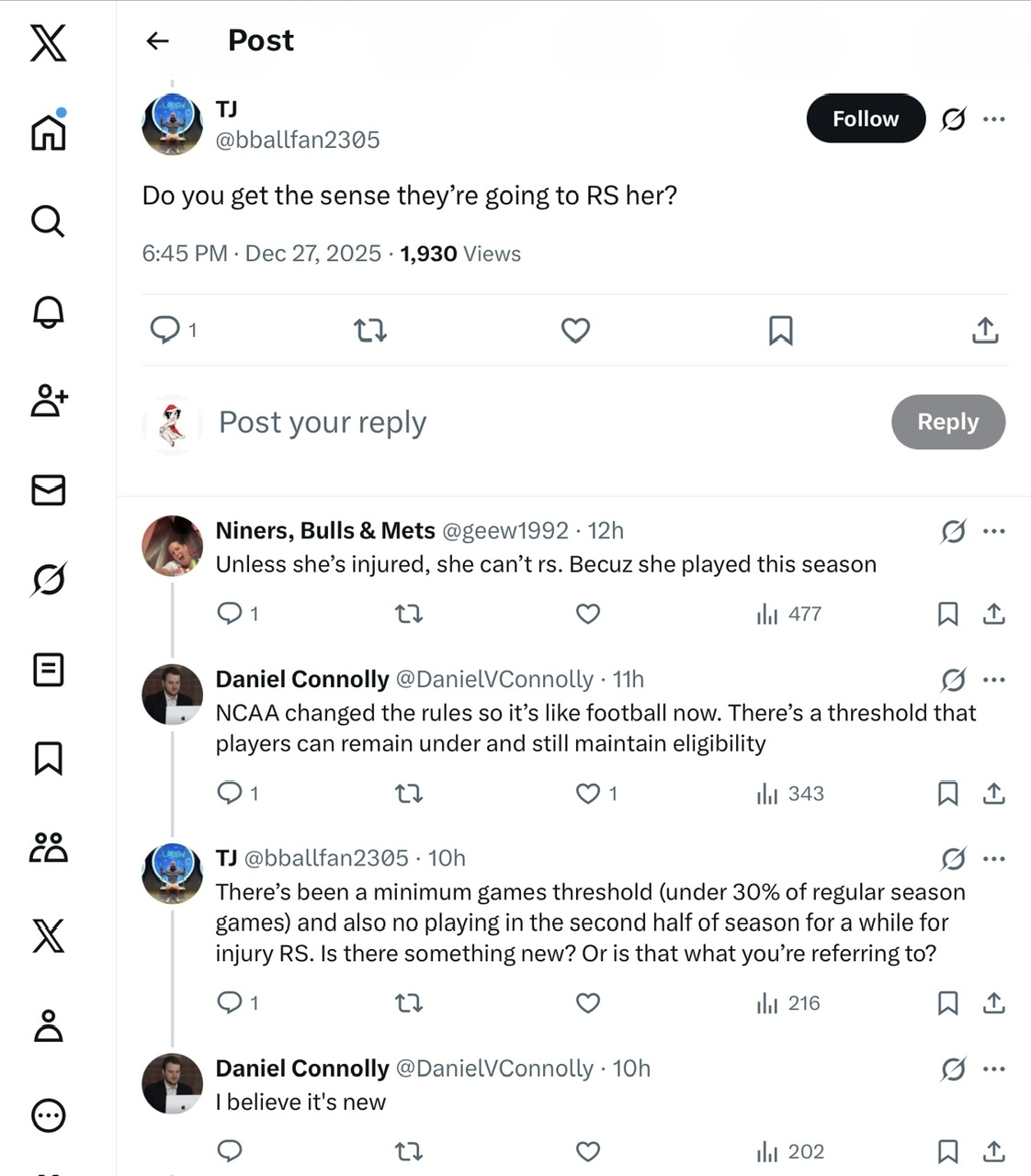The image size is (1031, 1176).
Task: Repost TJ's main post
Action: tap(370, 330)
